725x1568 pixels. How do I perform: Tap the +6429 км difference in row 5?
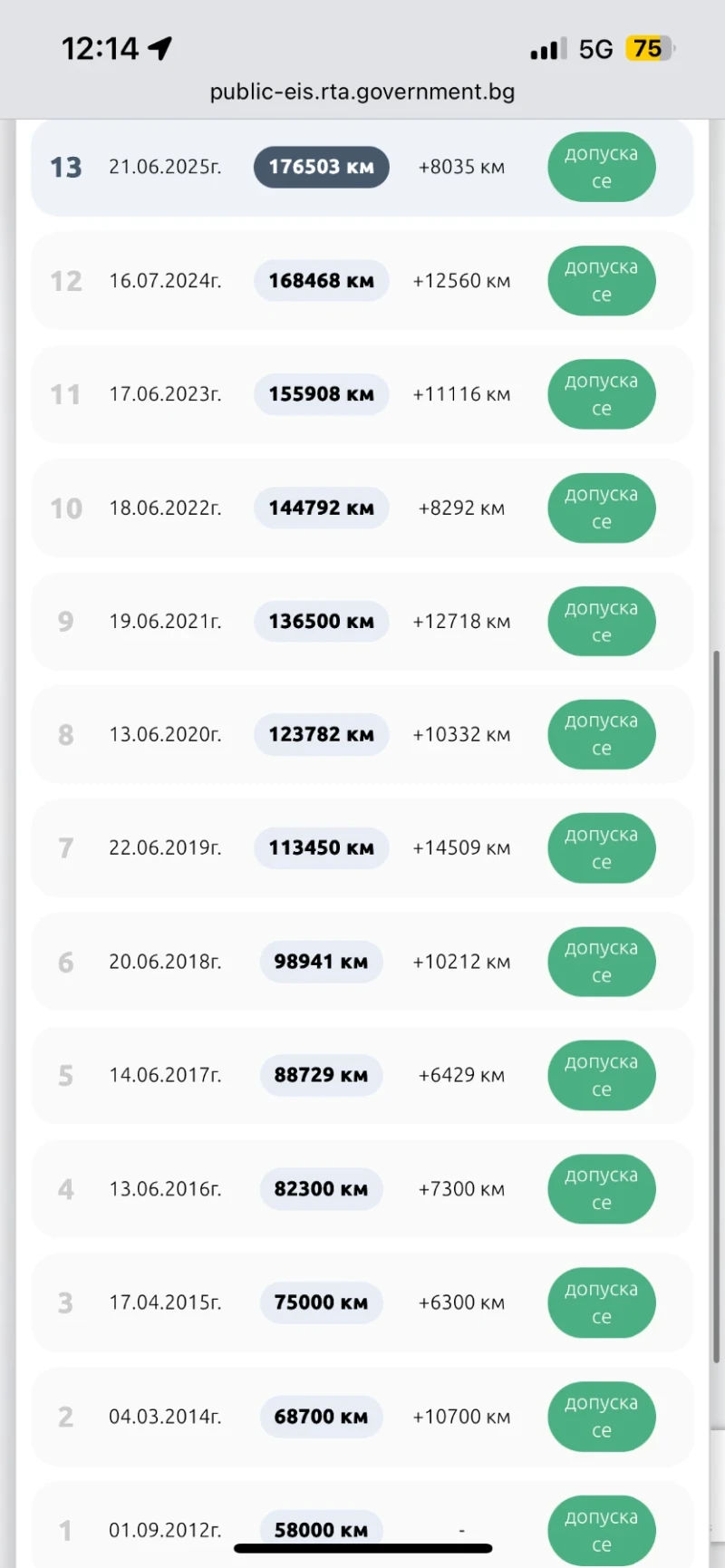click(461, 1076)
